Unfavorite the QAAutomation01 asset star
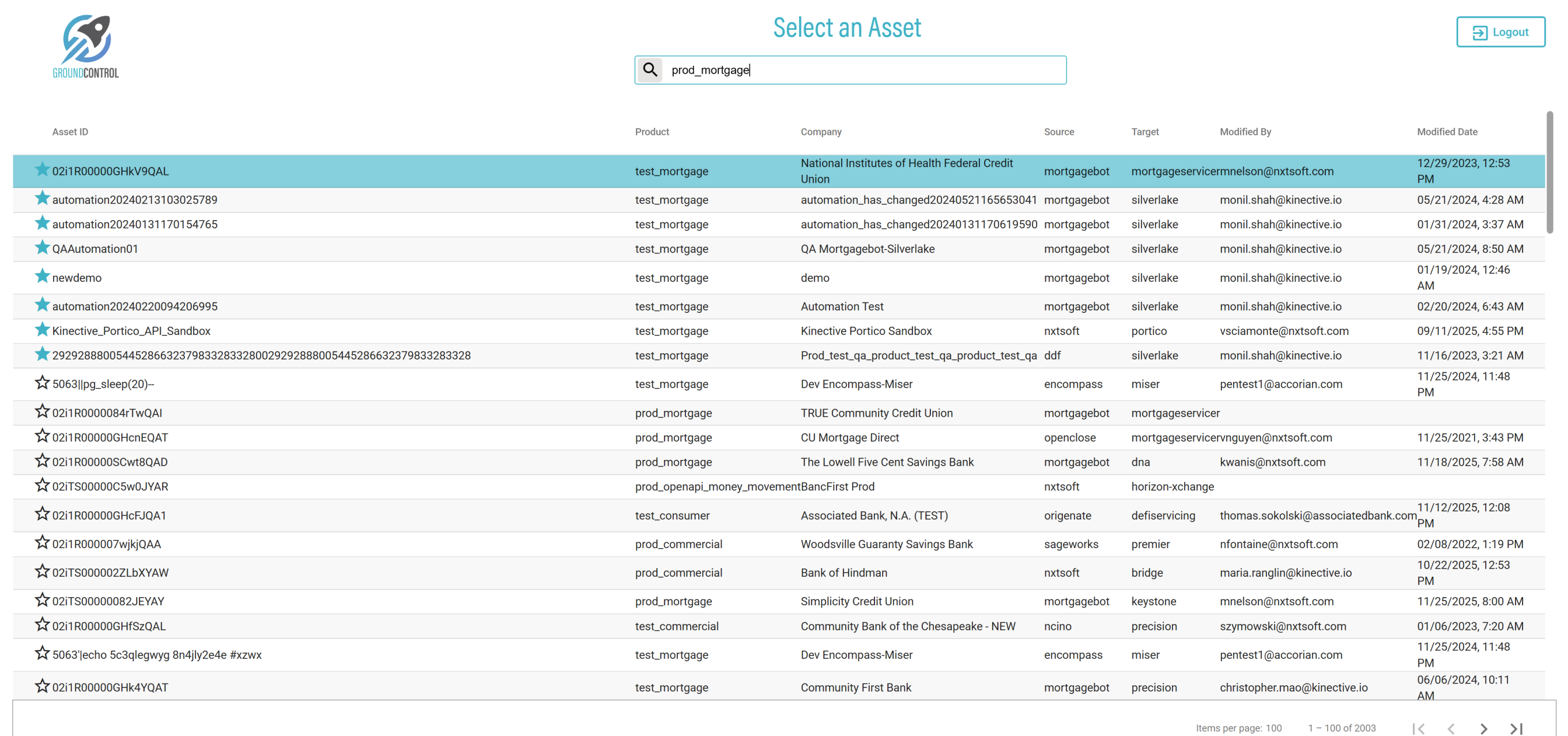This screenshot has height=736, width=1568. tap(41, 248)
